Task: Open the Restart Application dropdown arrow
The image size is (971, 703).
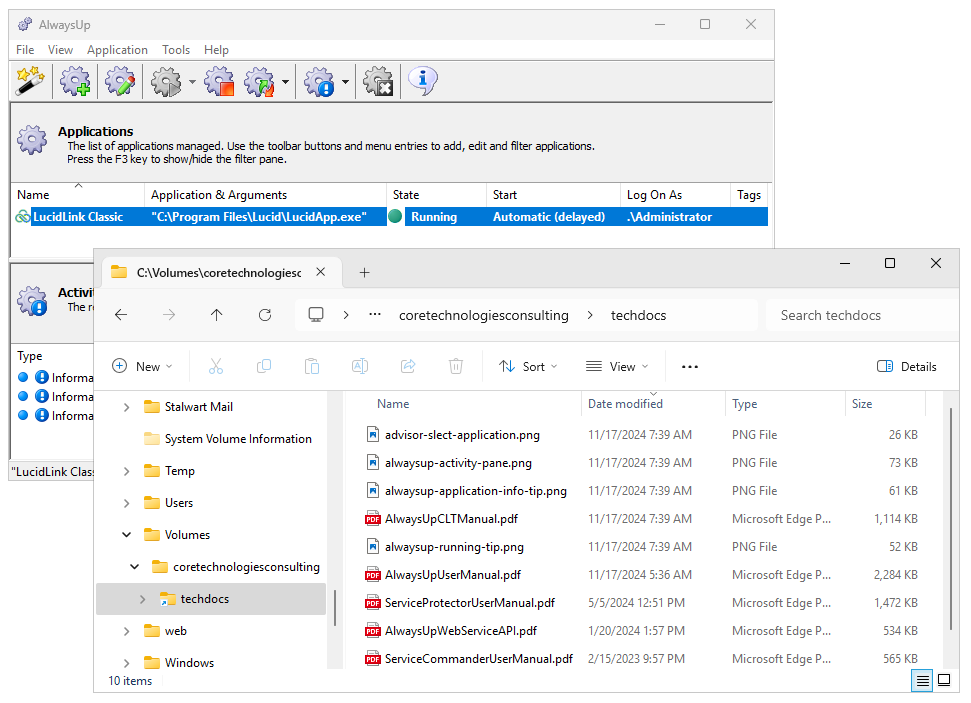Action: [x=285, y=82]
